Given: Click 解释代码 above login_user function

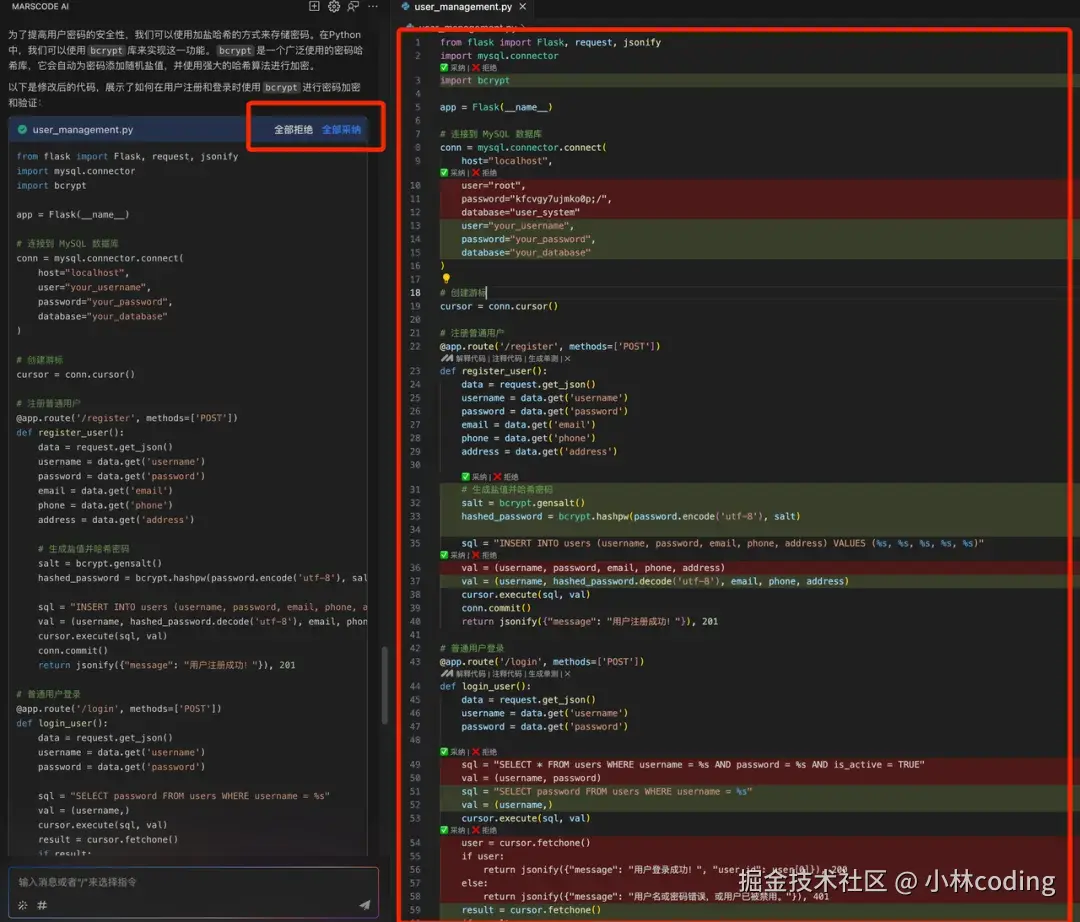Looking at the screenshot, I should (x=472, y=674).
